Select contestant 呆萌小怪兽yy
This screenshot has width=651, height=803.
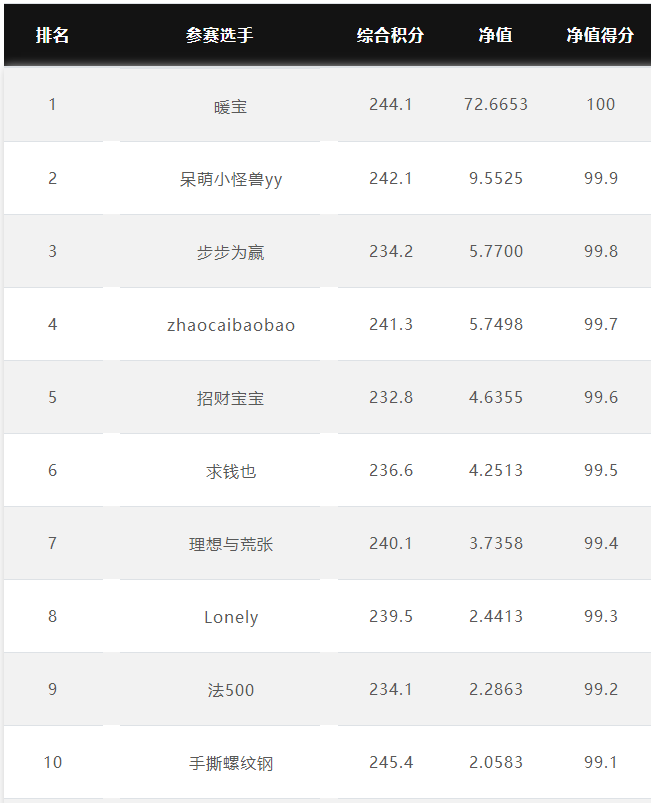pyautogui.click(x=230, y=180)
